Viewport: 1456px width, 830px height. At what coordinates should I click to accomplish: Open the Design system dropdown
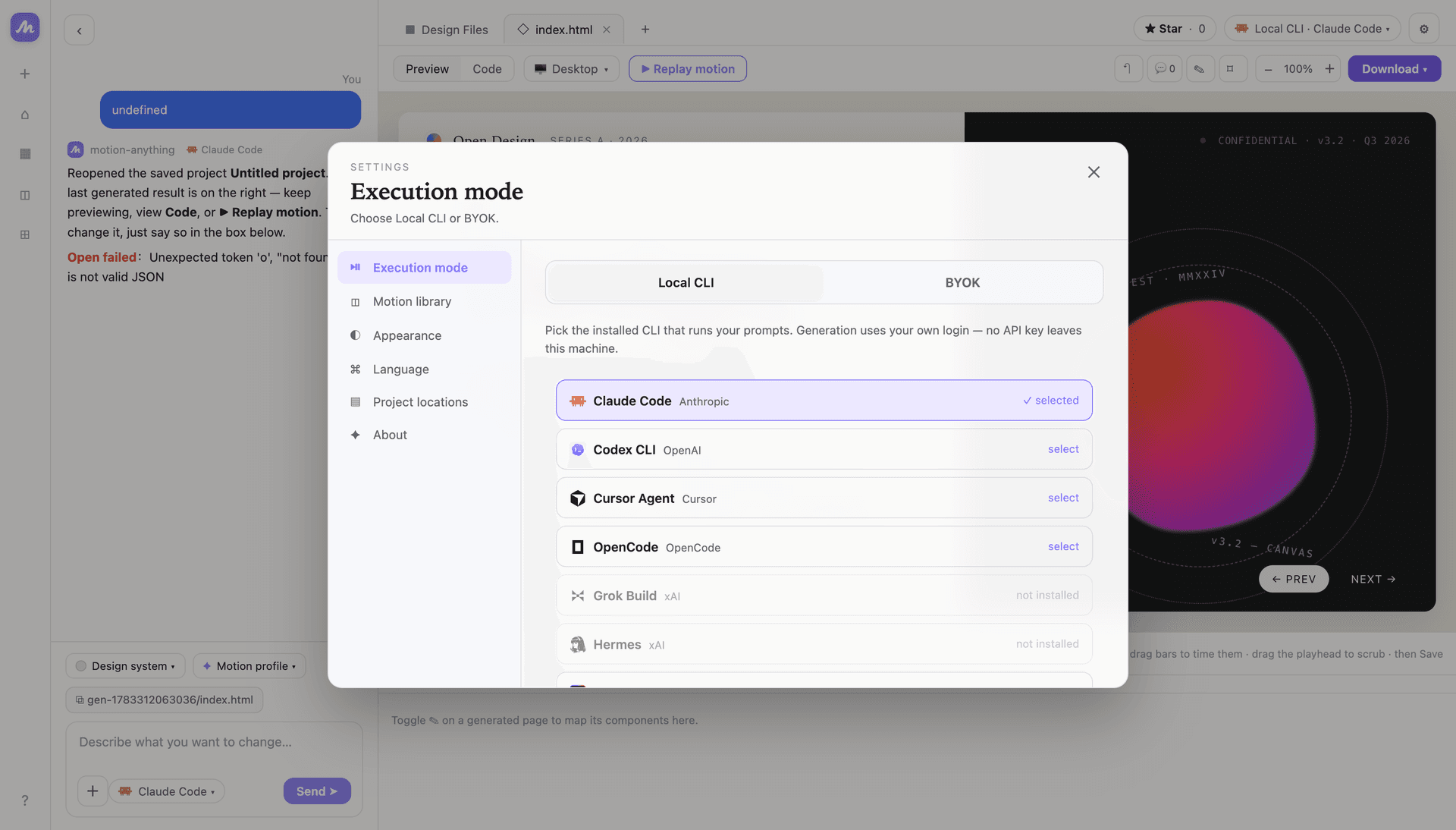tap(125, 666)
